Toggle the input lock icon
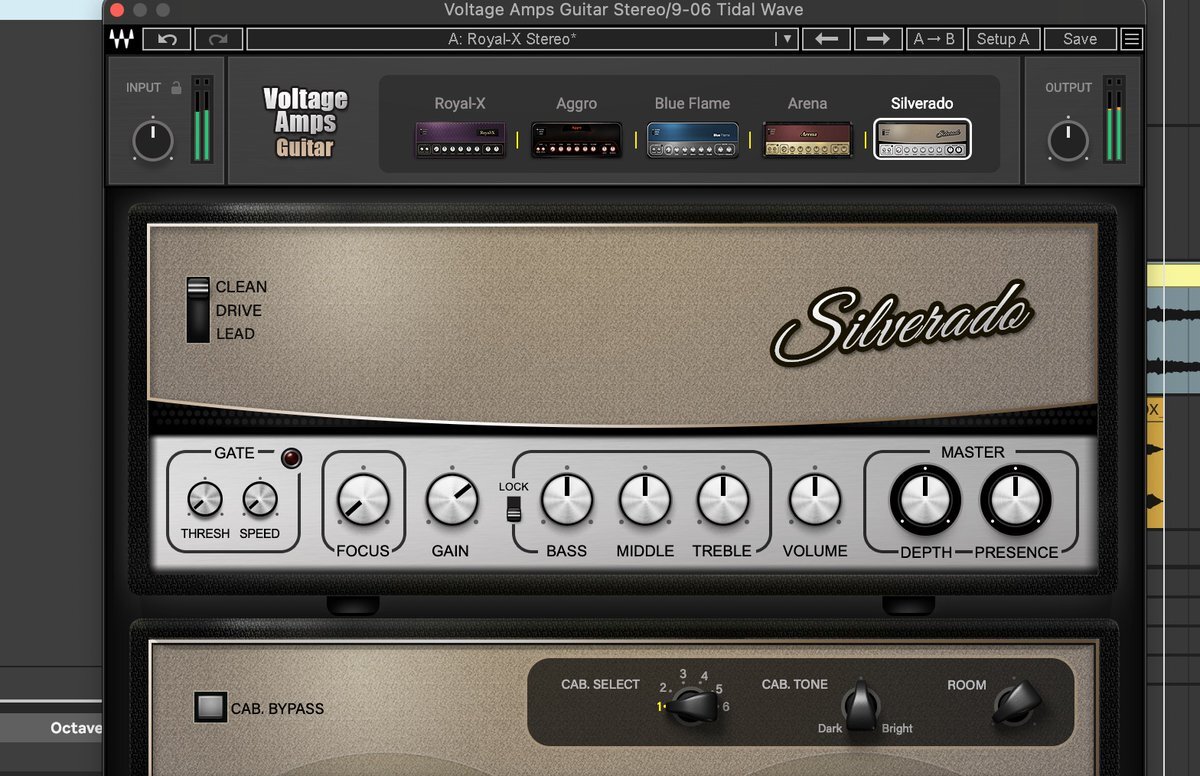 coord(176,88)
